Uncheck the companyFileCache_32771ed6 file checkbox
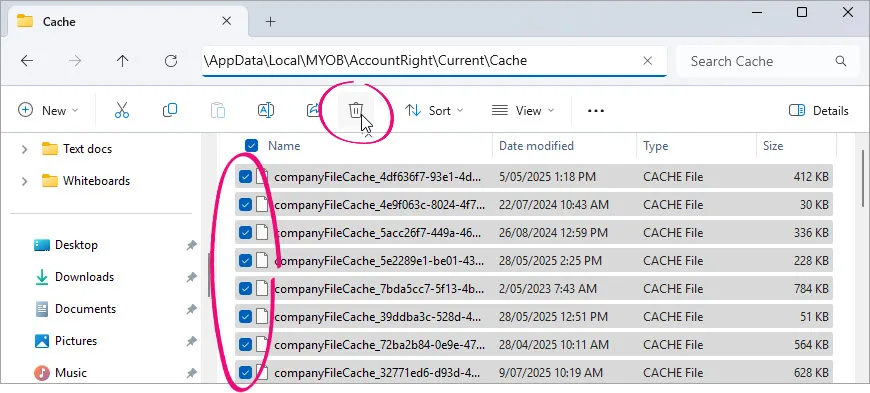The width and height of the screenshot is (870, 393). (245, 372)
